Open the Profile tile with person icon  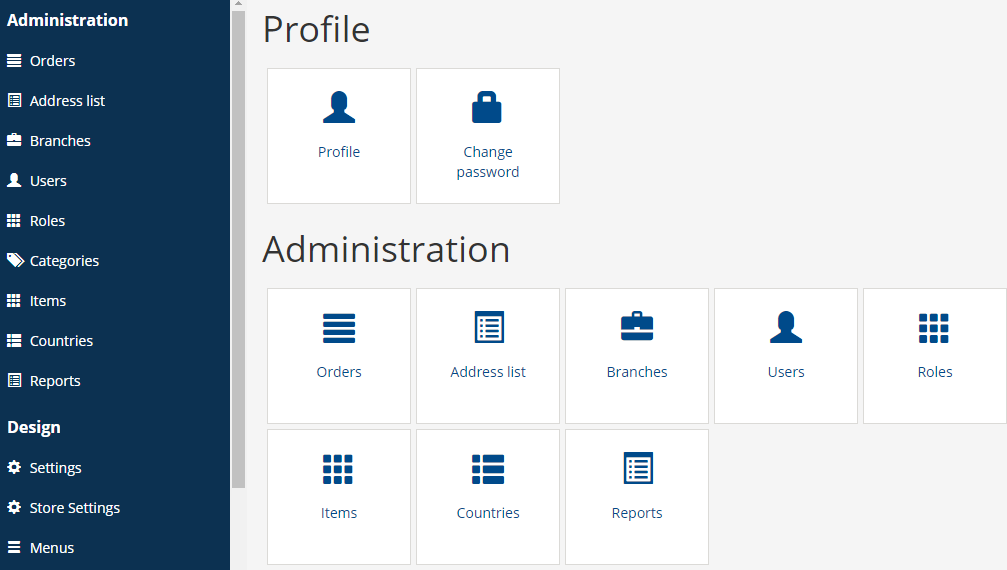tap(338, 136)
